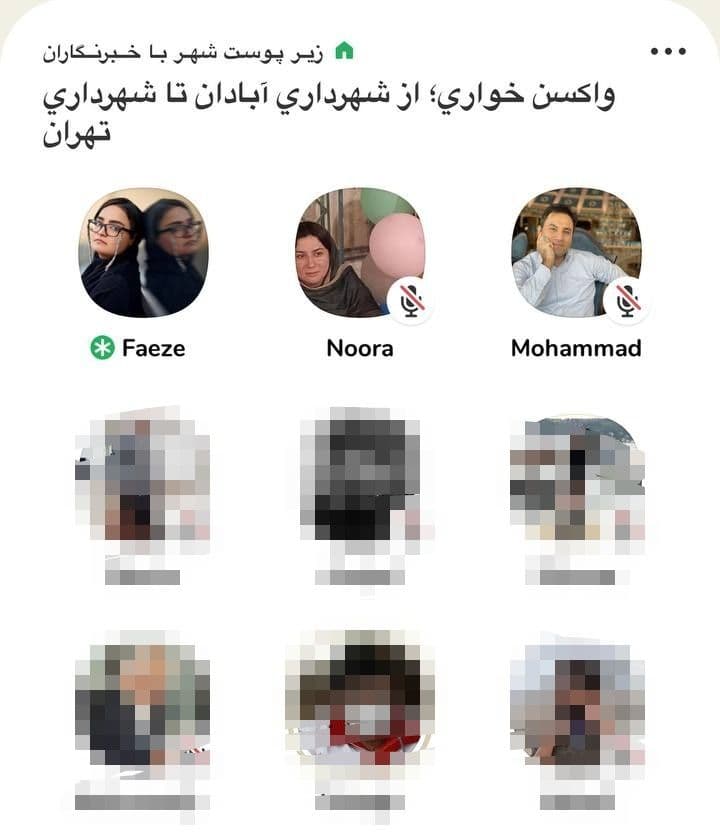Screen dimensions: 720x836
Task: Open Mohammad's profile picture
Action: (x=576, y=252)
